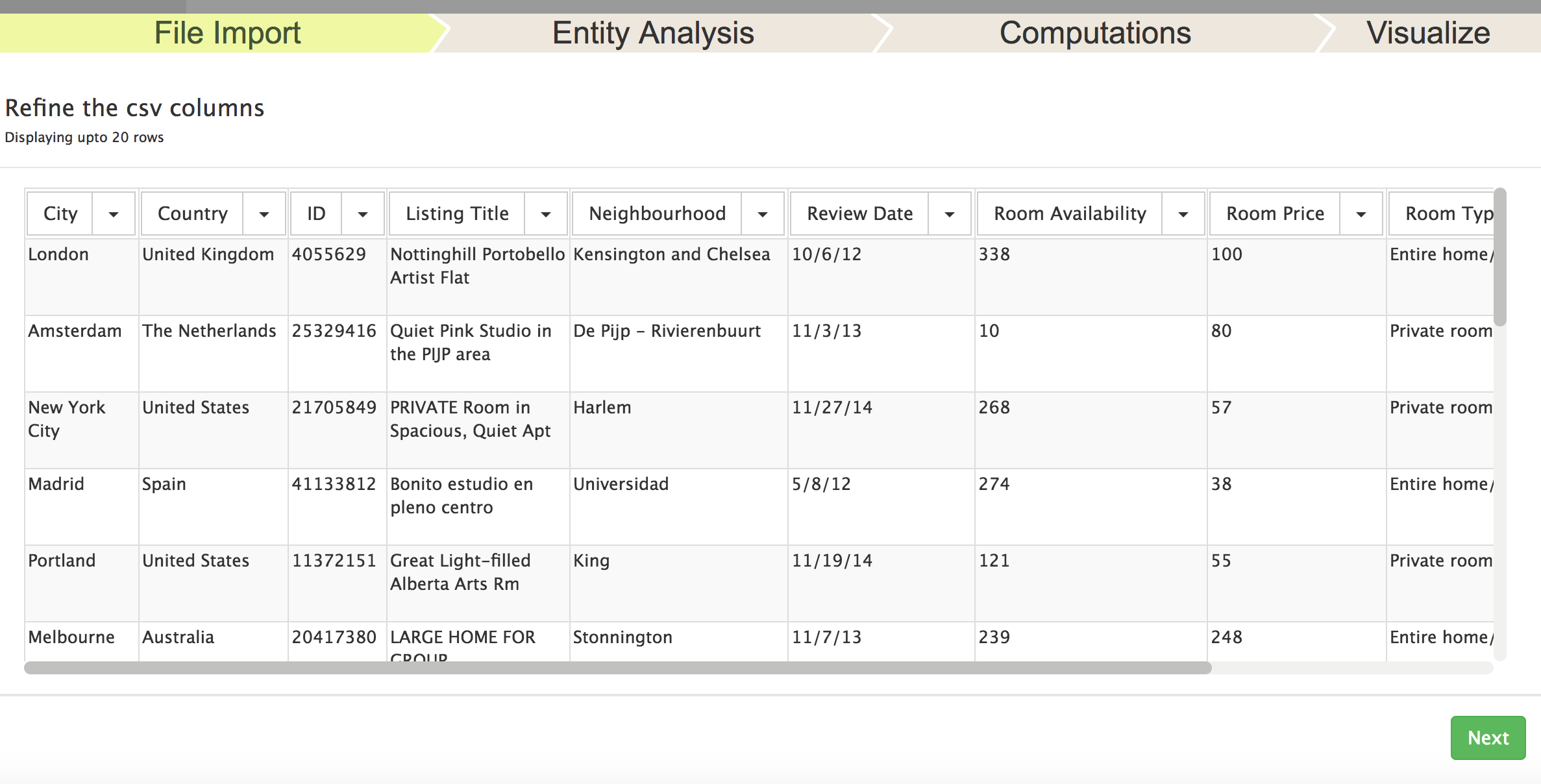The height and width of the screenshot is (784, 1541).
Task: Click the Review Date header label
Action: [x=860, y=214]
